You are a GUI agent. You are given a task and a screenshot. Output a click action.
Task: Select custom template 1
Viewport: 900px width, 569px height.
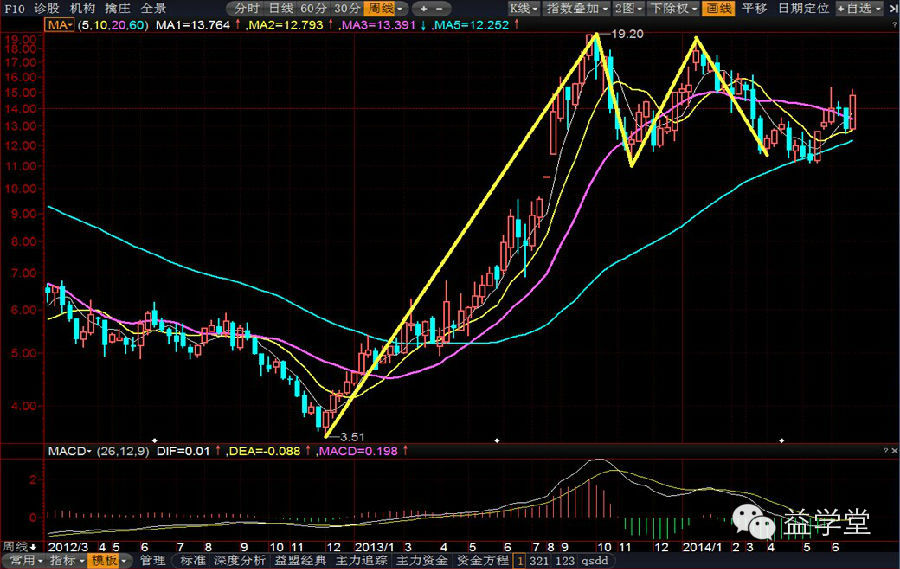point(519,560)
